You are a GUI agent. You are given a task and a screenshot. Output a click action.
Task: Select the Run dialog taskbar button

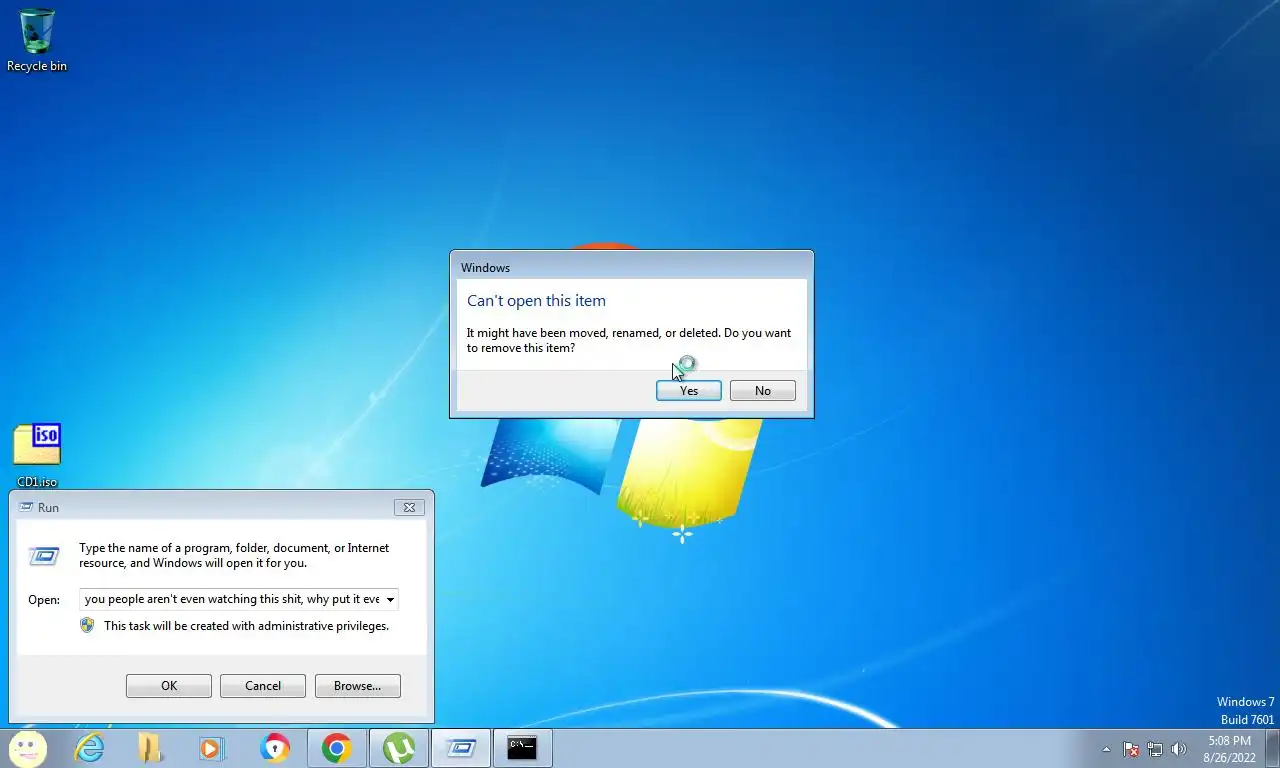pos(461,748)
